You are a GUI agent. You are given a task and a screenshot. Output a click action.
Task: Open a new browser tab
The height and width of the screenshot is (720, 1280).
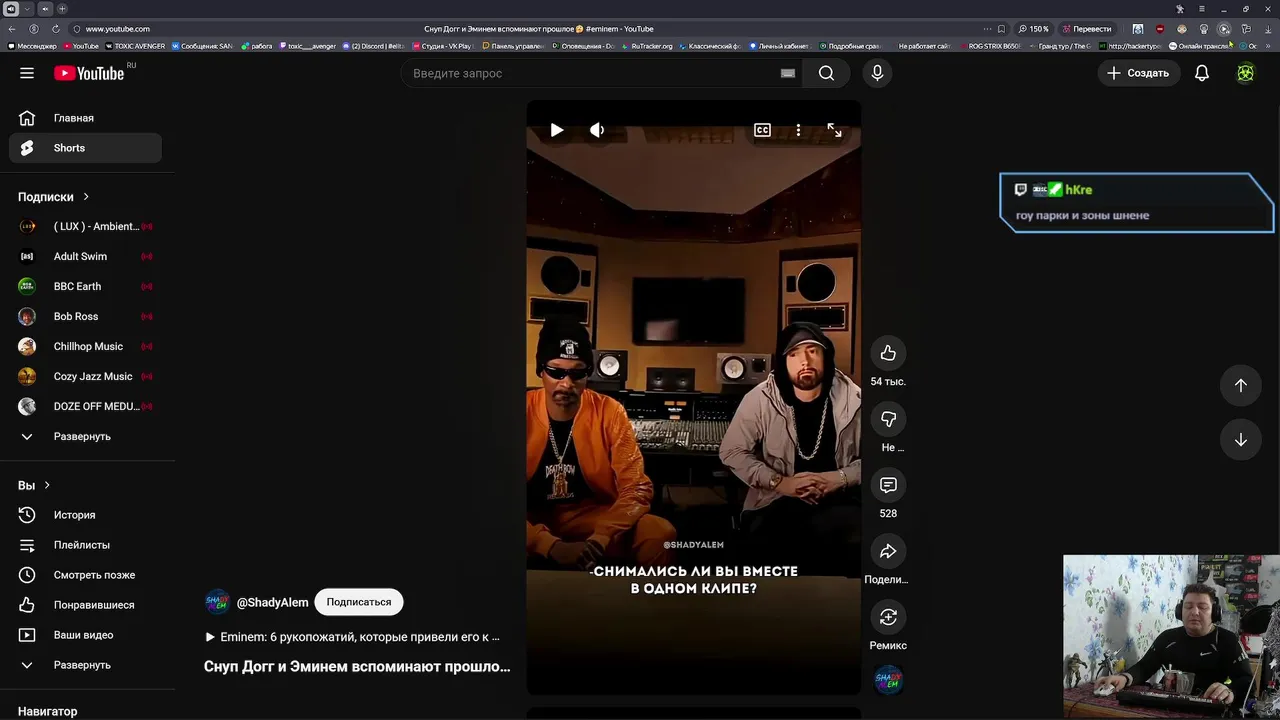point(62,9)
